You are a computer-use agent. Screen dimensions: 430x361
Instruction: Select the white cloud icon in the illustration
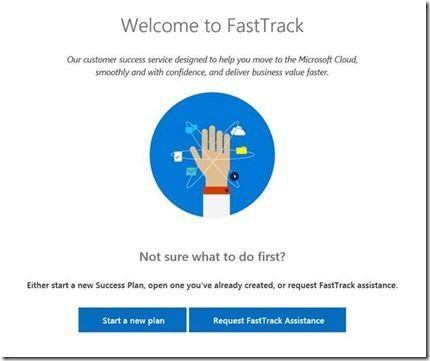click(238, 131)
